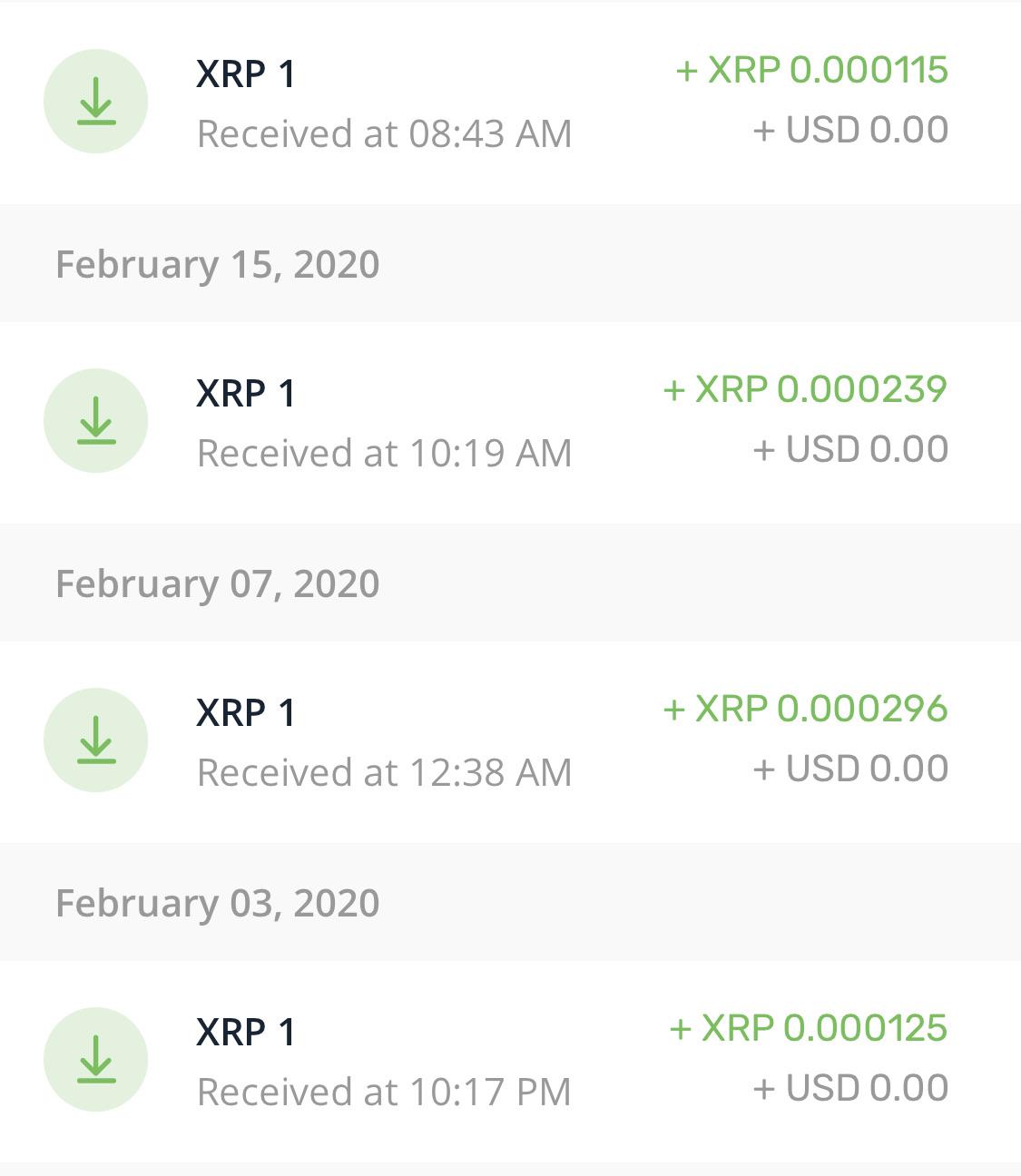Select the February 15, 2020 date header

[x=218, y=264]
